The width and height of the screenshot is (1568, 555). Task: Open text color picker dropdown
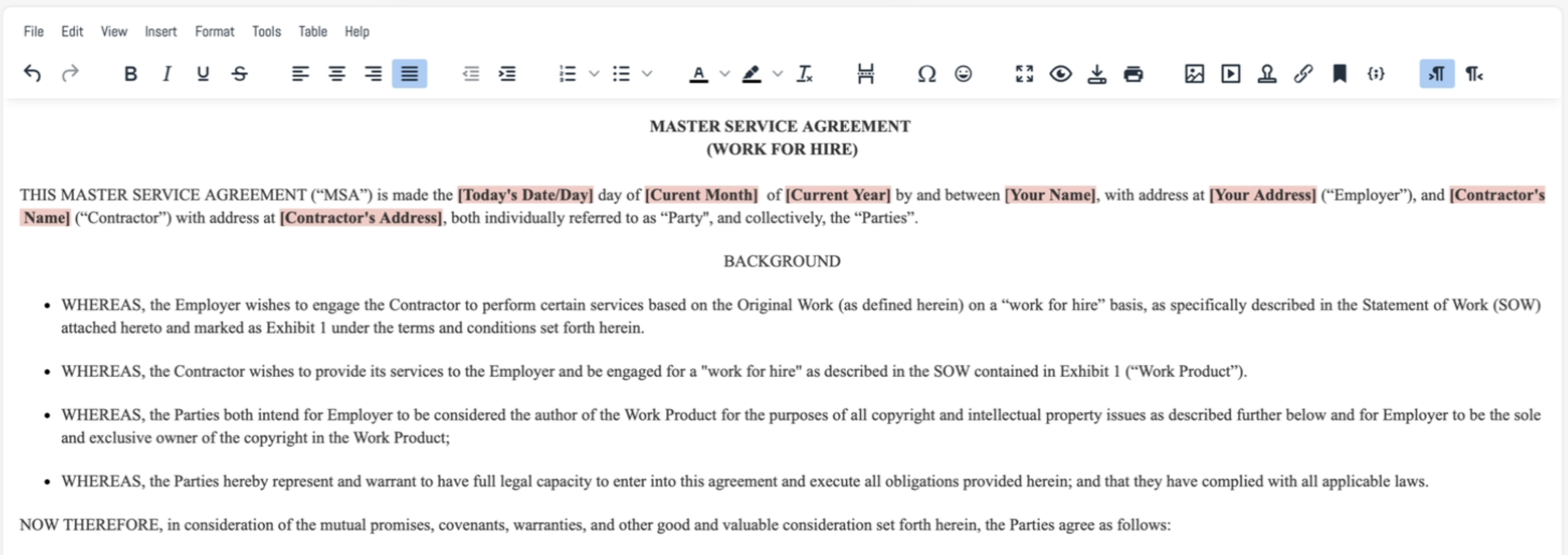pyautogui.click(x=725, y=74)
